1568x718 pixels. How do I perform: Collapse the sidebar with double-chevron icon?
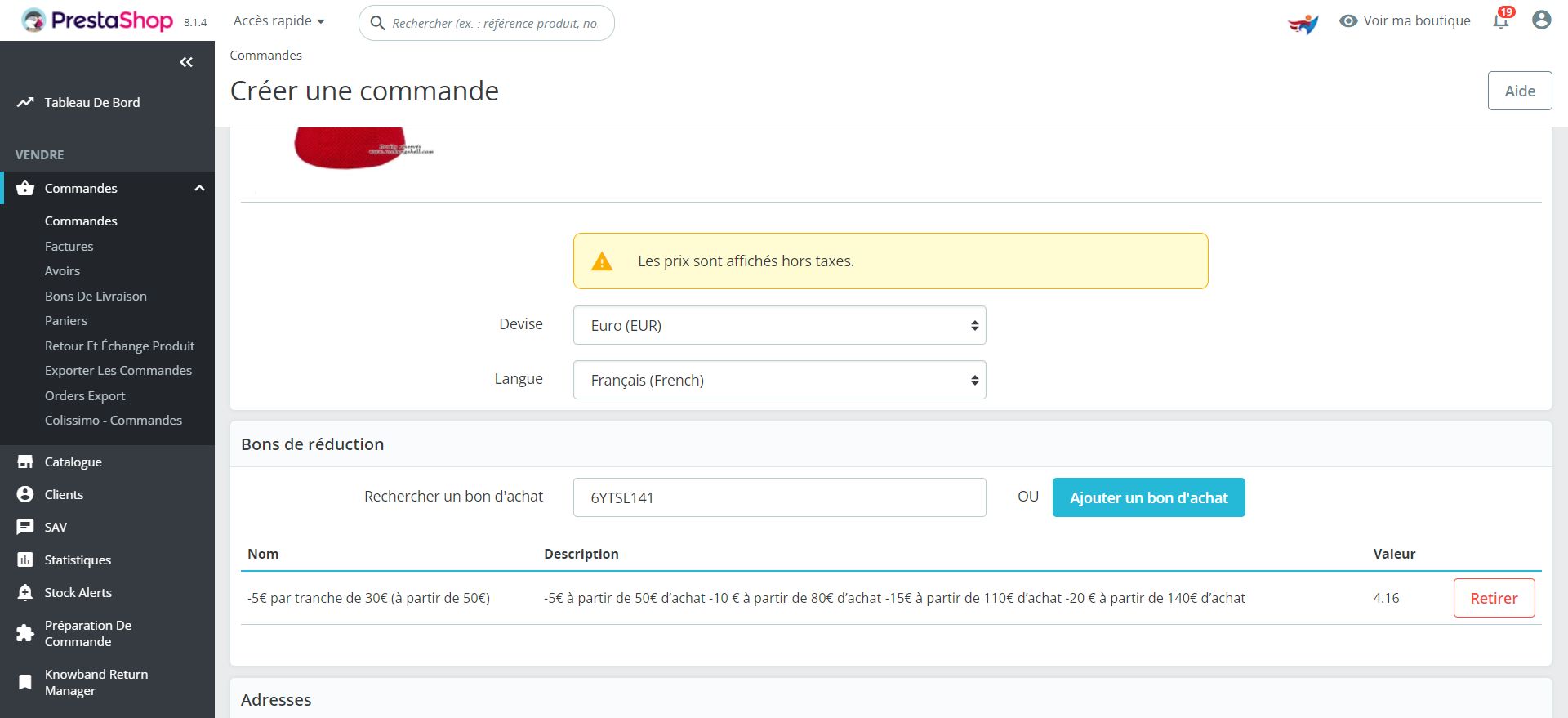pyautogui.click(x=186, y=62)
